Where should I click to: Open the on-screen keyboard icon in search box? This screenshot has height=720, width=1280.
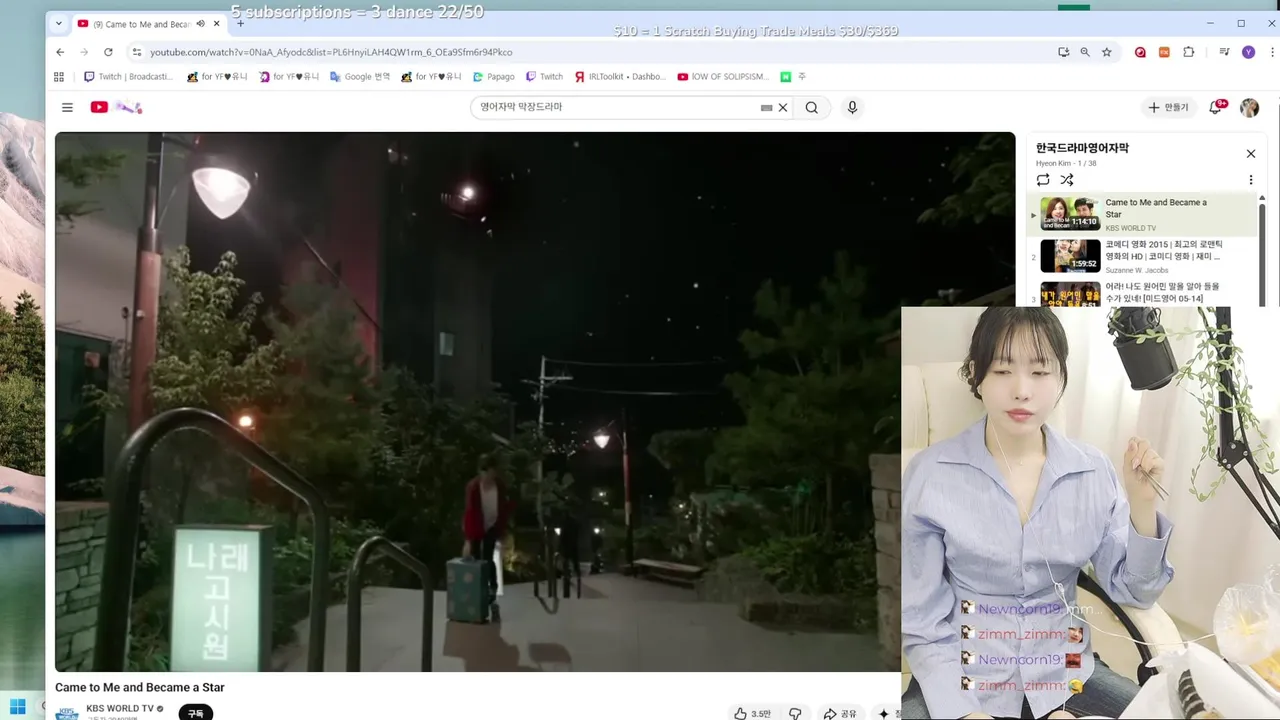pos(767,107)
